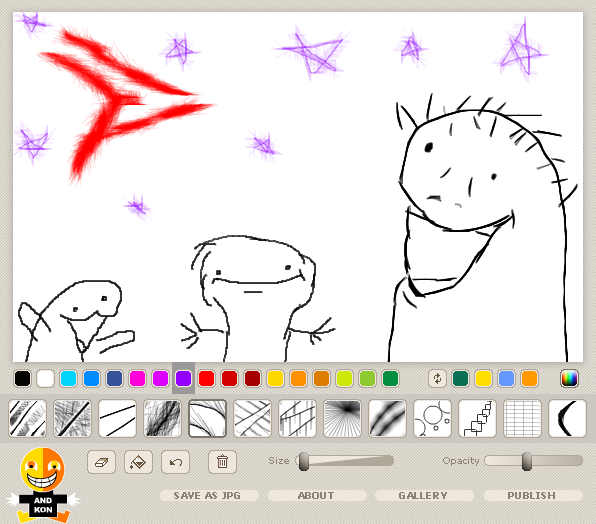596x524 pixels.
Task: Pick the bright red color swatch
Action: [x=206, y=378]
